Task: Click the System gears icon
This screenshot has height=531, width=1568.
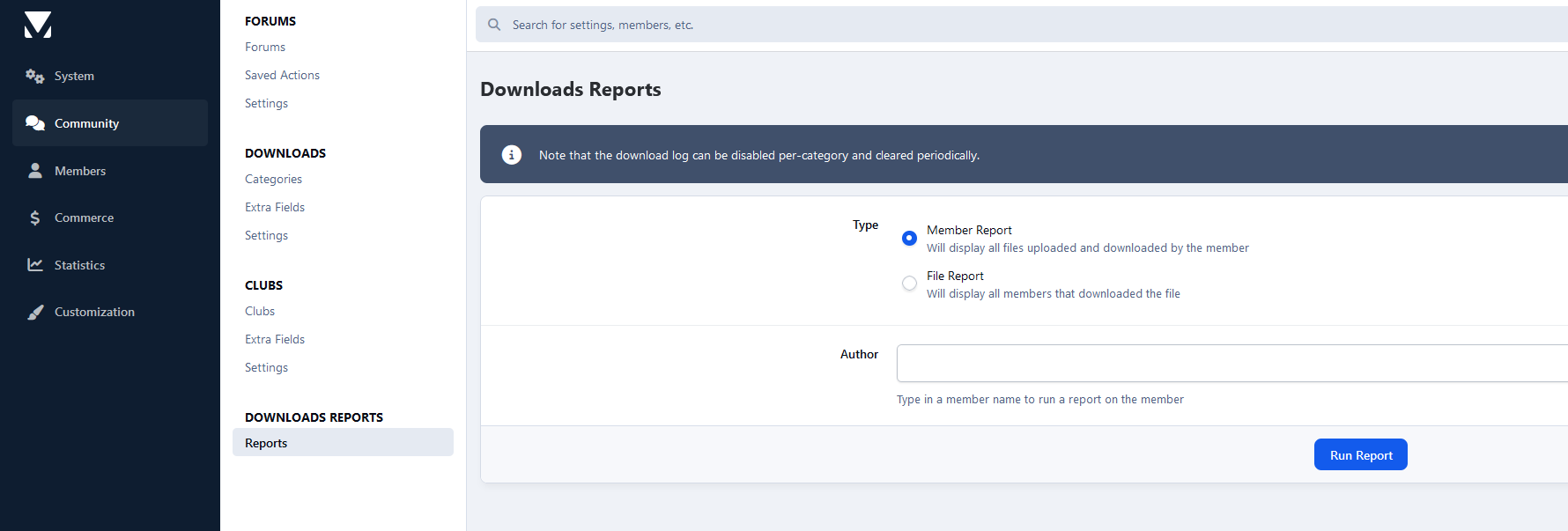Action: [x=35, y=76]
